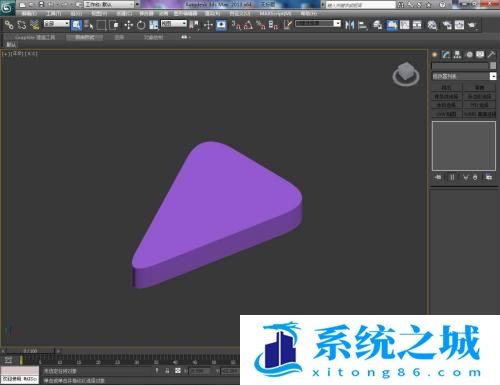
Task: Click the Render Production teapot icon
Action: tap(472, 25)
